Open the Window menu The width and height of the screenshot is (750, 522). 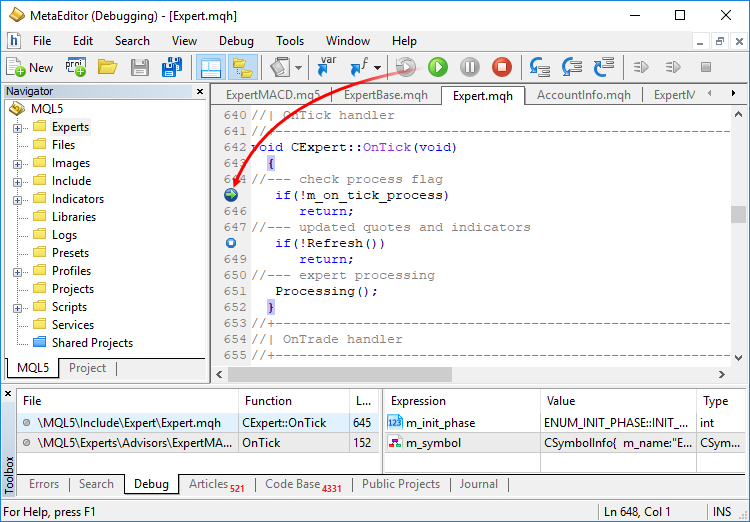348,41
